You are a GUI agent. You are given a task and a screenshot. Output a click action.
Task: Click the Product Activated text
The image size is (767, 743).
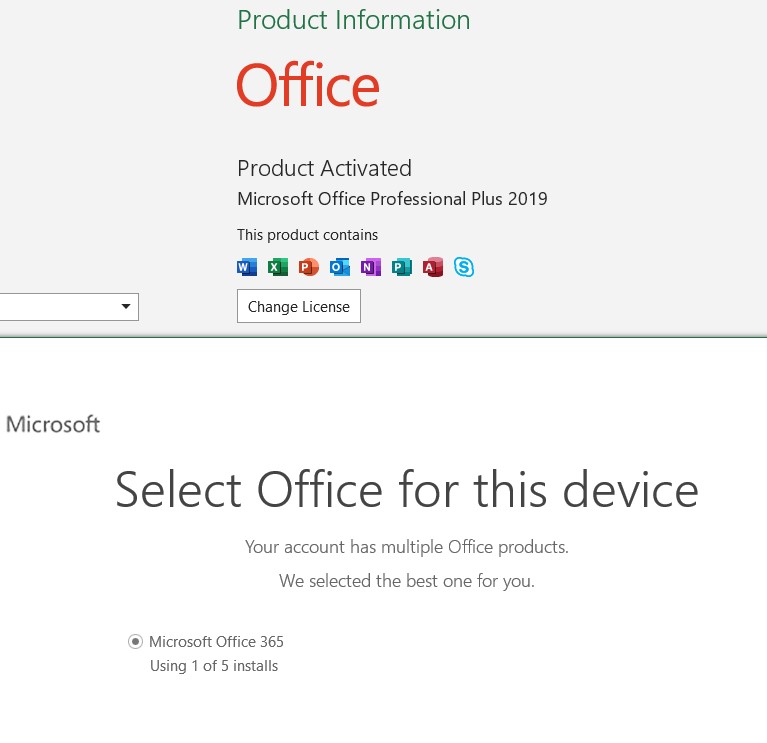(x=324, y=168)
